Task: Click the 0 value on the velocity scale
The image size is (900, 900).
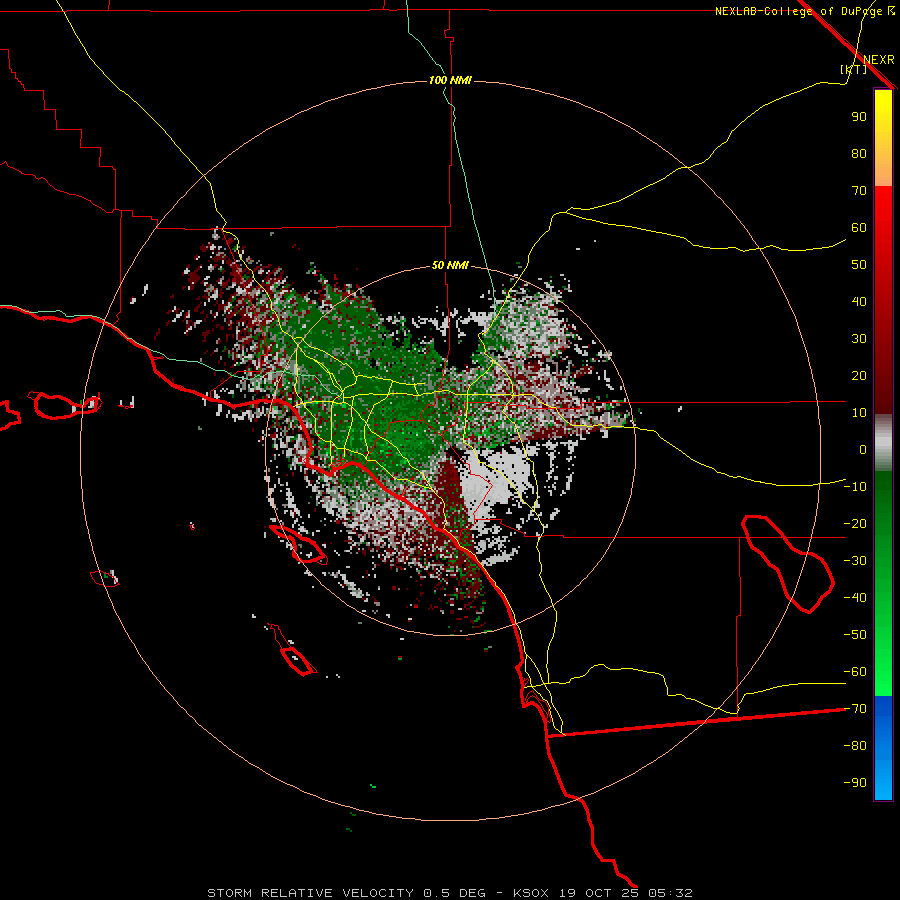Action: pyautogui.click(x=863, y=450)
